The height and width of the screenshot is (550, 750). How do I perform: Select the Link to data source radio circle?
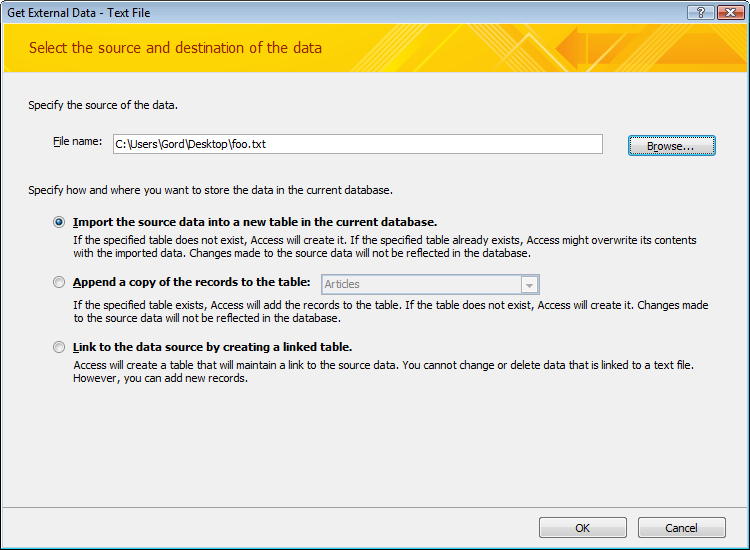coord(60,347)
